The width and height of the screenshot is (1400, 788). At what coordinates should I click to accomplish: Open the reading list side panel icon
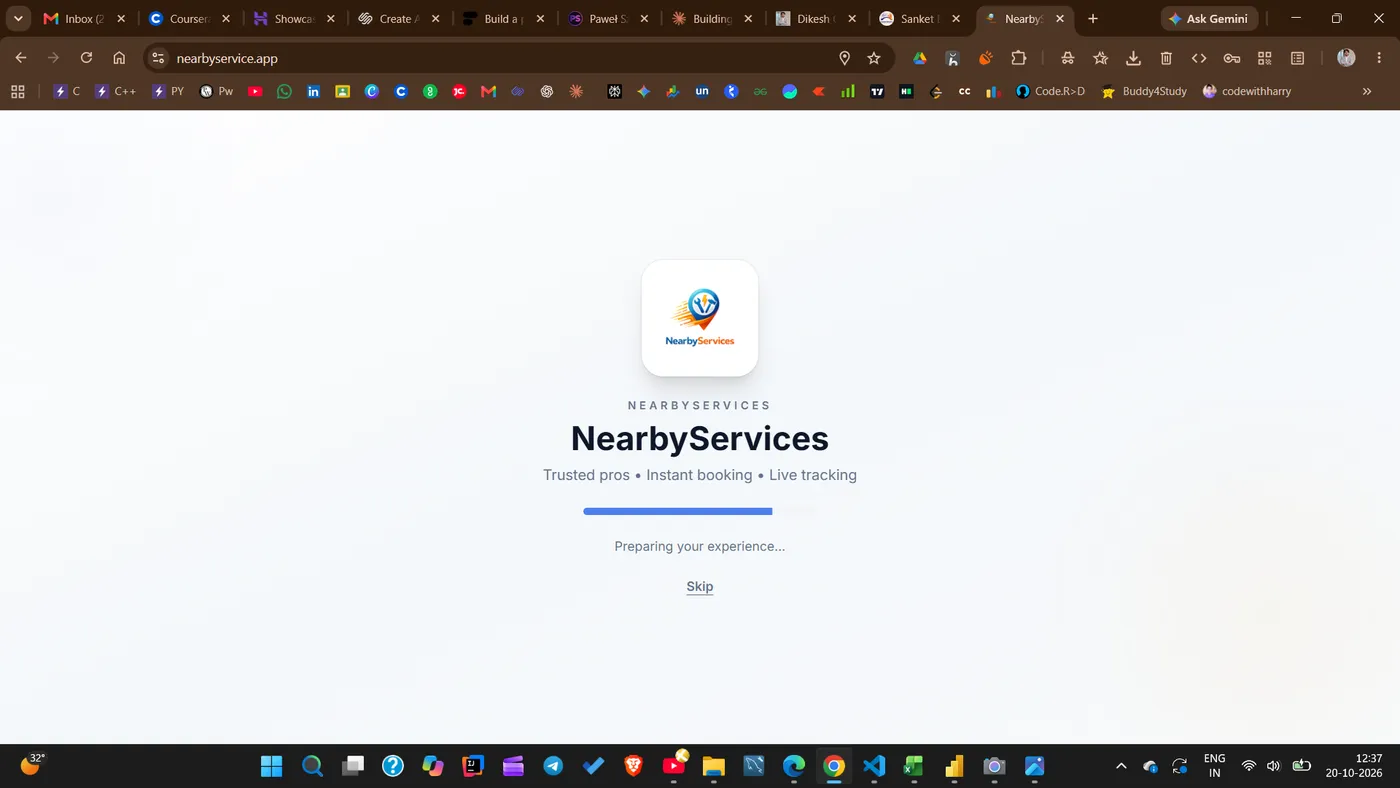(1297, 58)
